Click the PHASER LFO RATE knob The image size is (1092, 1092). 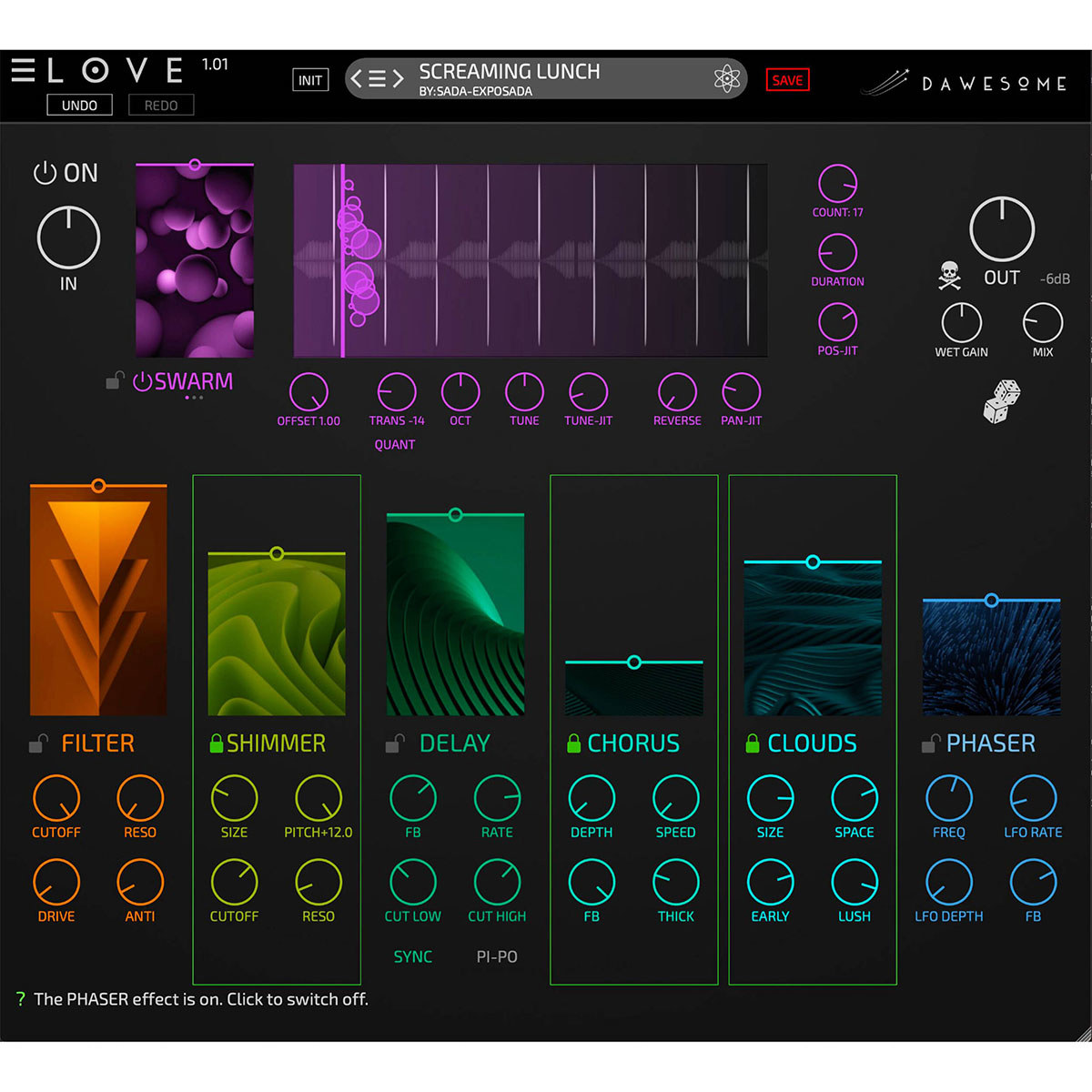coord(1033,798)
